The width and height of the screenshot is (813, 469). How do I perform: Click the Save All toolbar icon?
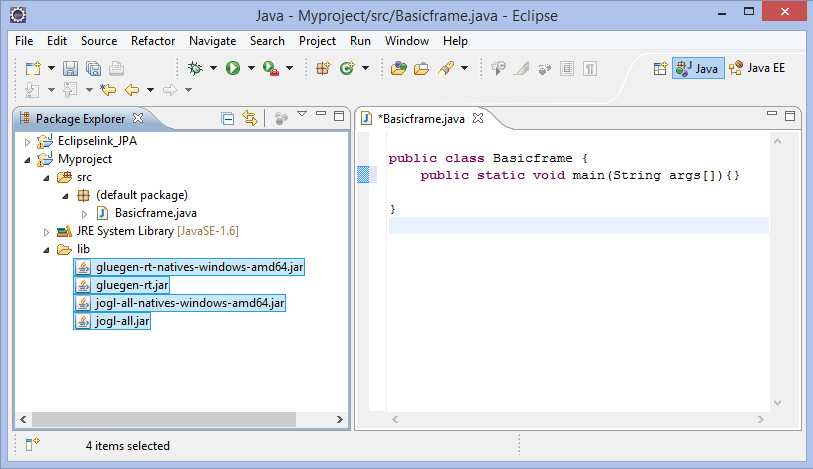click(93, 68)
